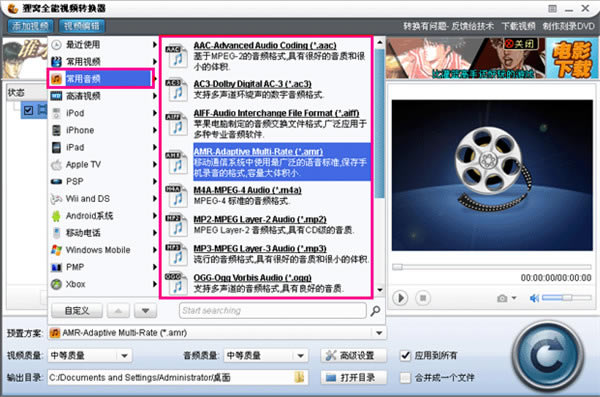Mute audio with the speaker icon
The height and width of the screenshot is (397, 600).
click(534, 298)
